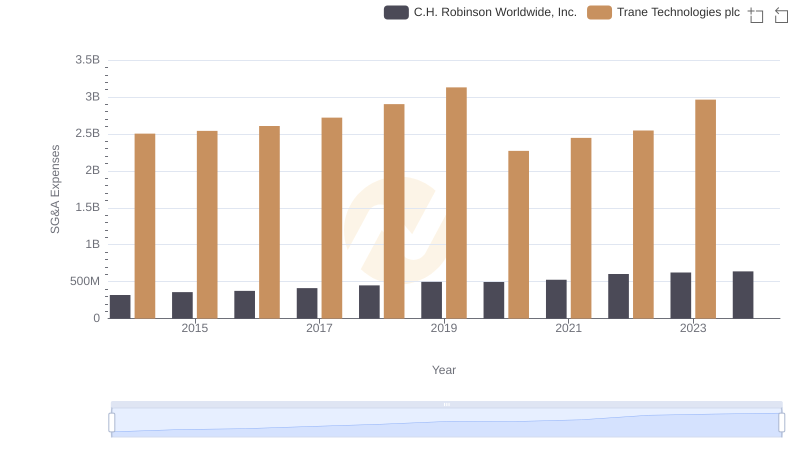
Task: Toggle the Trane Technologies plc series label
Action: click(678, 12)
